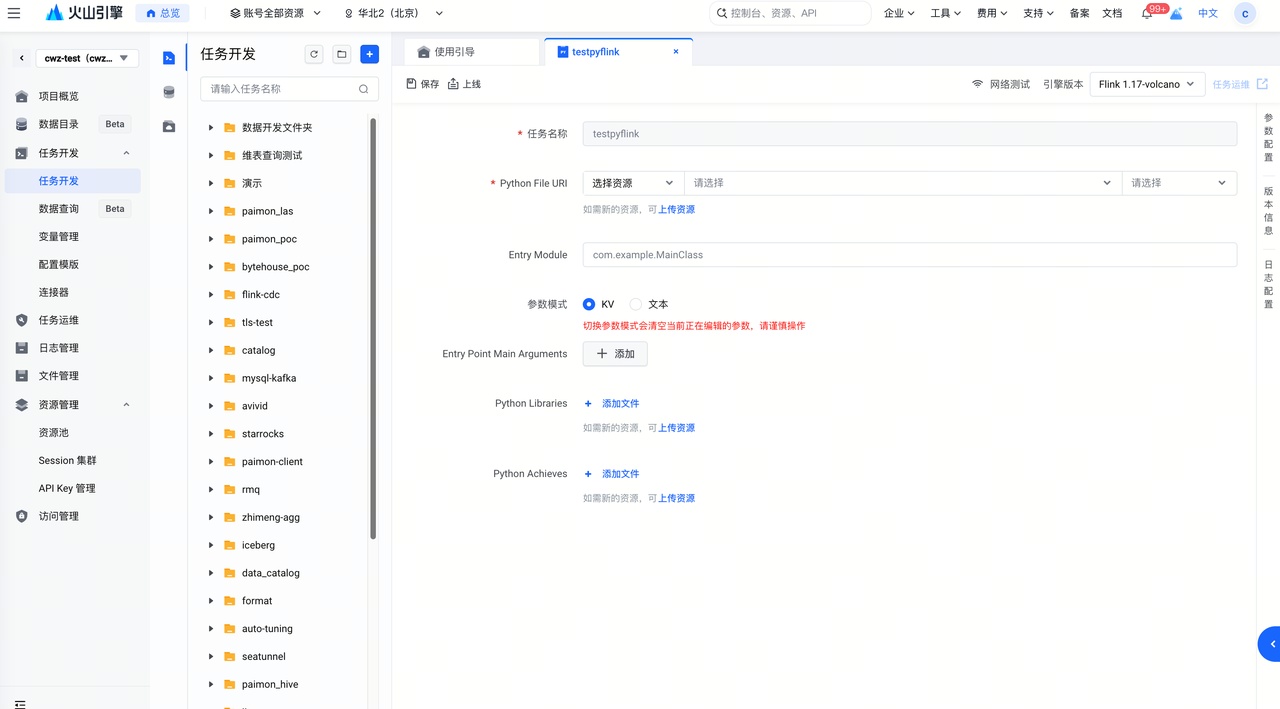
Task: Click the save icon button
Action: tap(422, 84)
